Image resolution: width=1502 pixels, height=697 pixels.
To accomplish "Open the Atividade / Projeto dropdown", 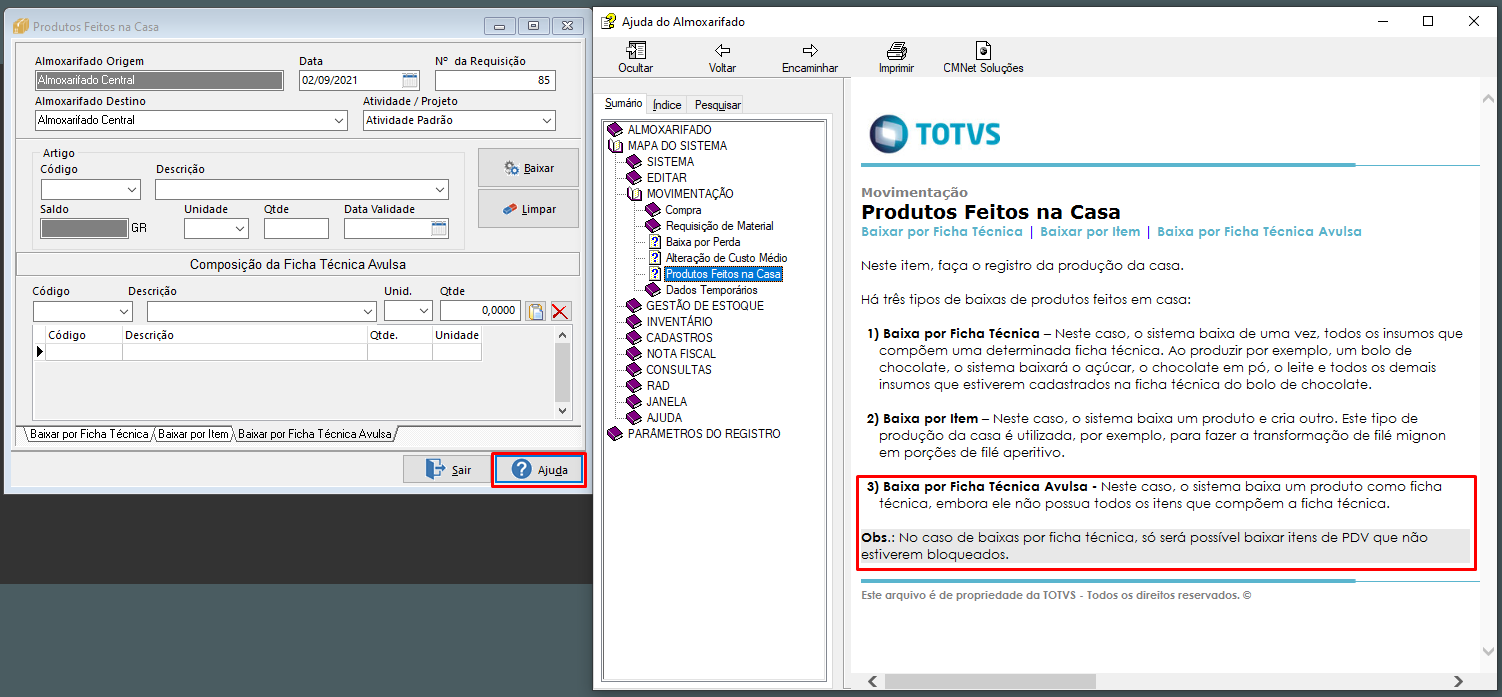I will pyautogui.click(x=546, y=120).
